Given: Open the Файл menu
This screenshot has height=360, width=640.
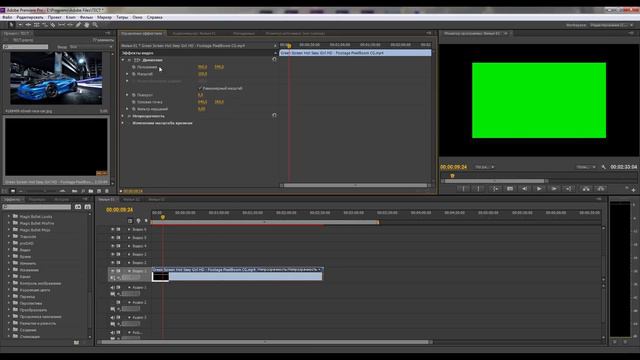Looking at the screenshot, I should pos(7,18).
